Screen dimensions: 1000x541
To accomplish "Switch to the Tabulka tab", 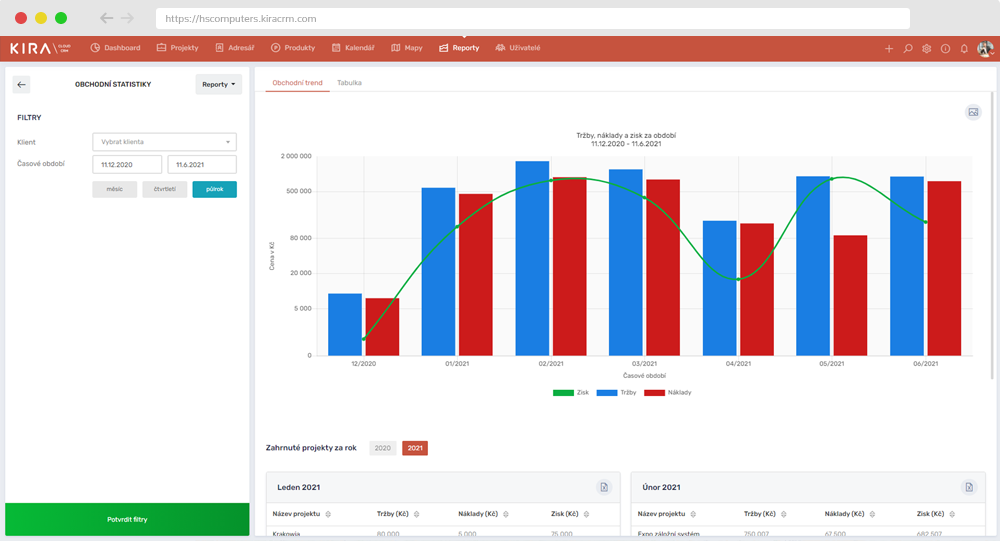I will pos(349,83).
